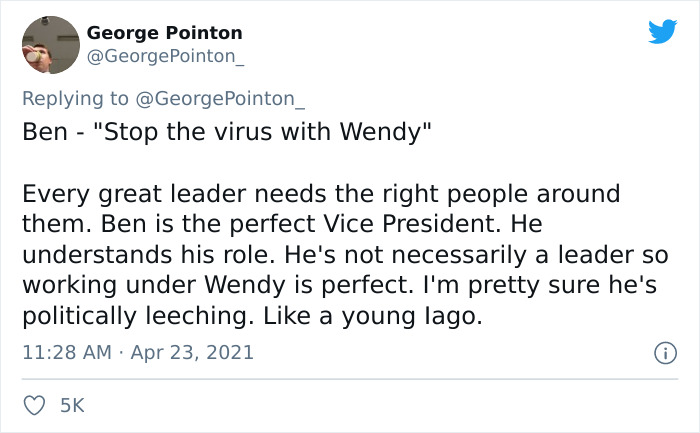This screenshot has height=433, width=700.
Task: Open the info circle icon
Action: coord(661,353)
